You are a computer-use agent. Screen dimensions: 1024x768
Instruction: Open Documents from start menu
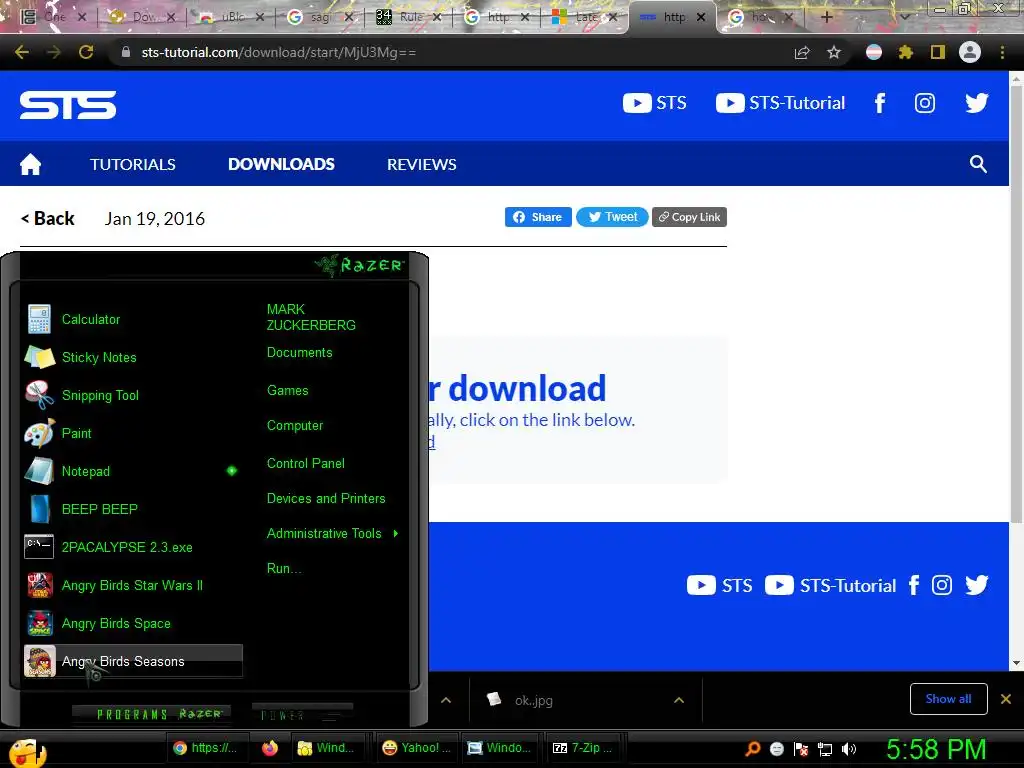click(x=300, y=353)
